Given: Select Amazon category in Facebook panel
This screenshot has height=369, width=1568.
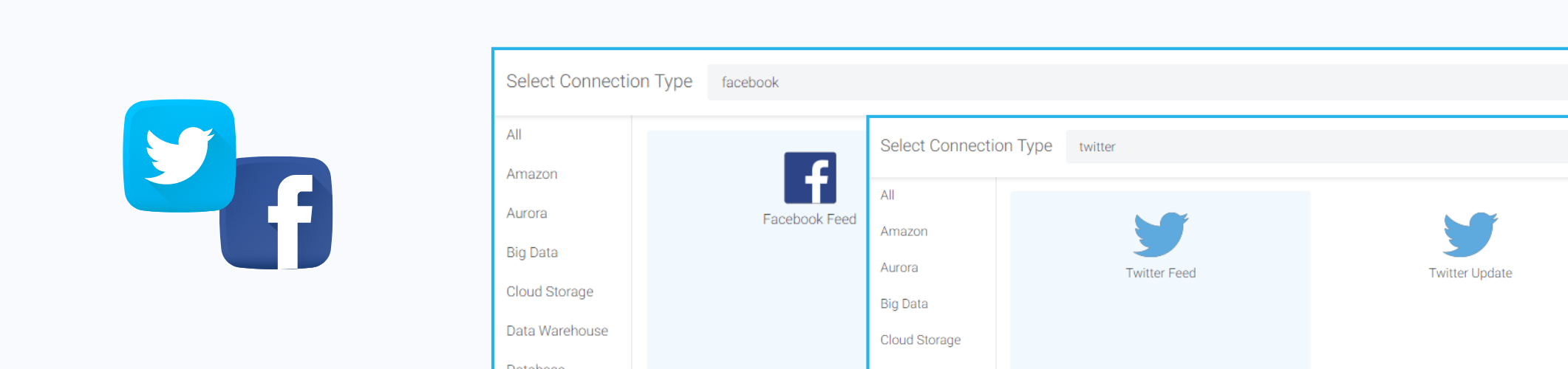Looking at the screenshot, I should pyautogui.click(x=532, y=174).
